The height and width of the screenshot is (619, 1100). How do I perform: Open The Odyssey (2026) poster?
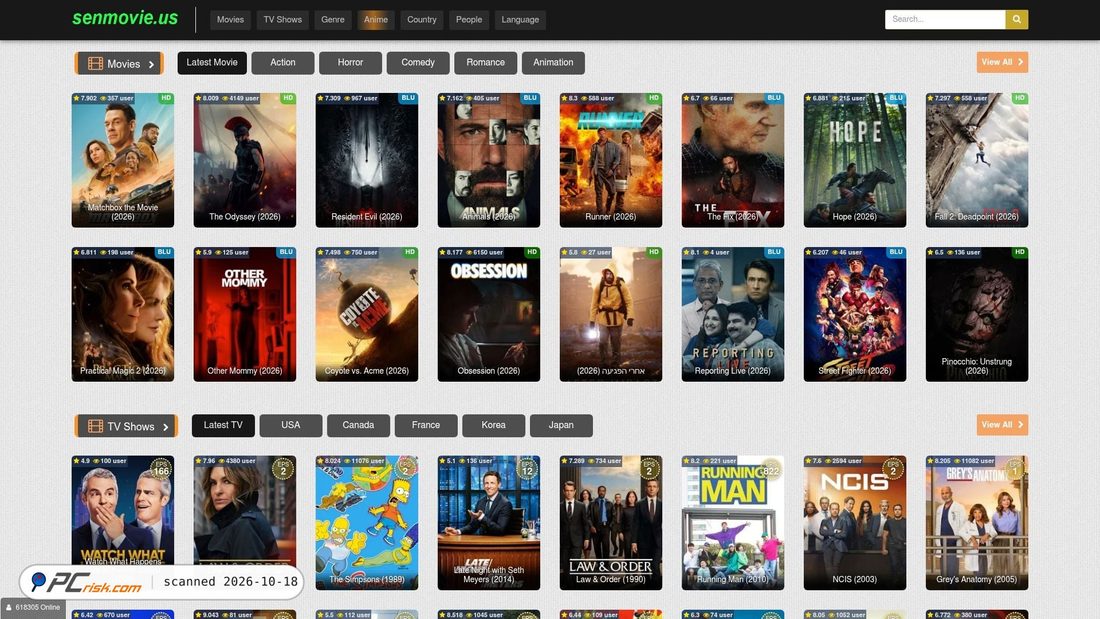pyautogui.click(x=245, y=160)
